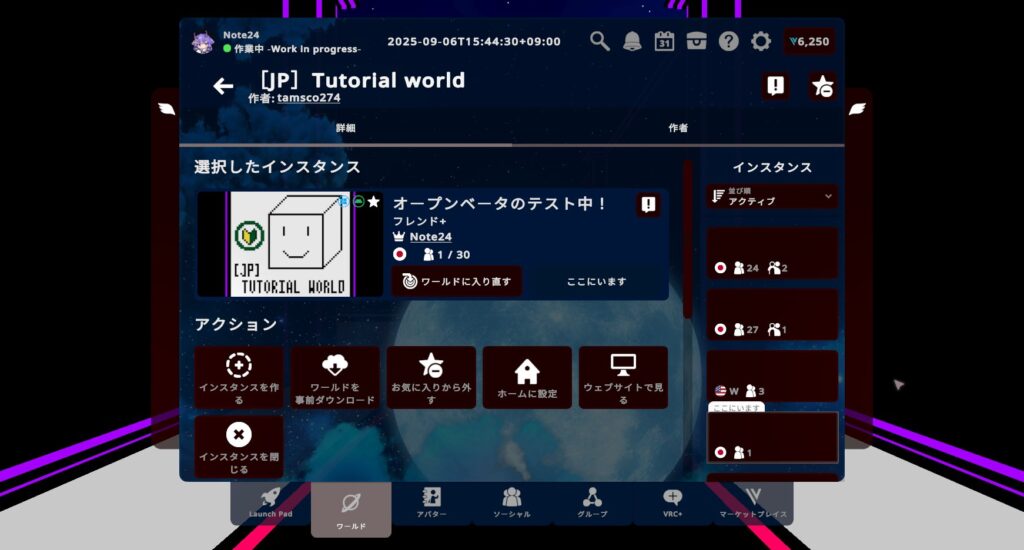Open the アバター tab

pos(432,504)
